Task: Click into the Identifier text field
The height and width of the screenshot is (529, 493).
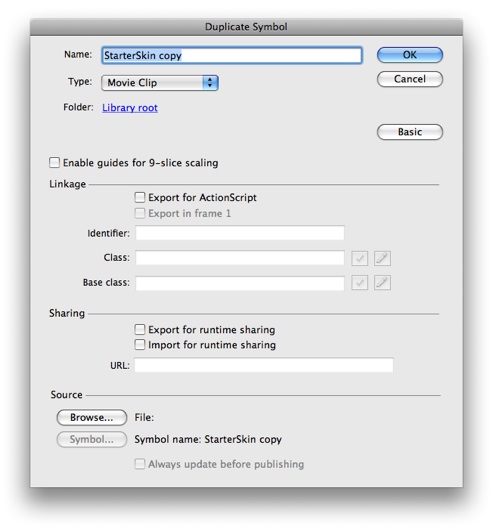Action: [240, 233]
